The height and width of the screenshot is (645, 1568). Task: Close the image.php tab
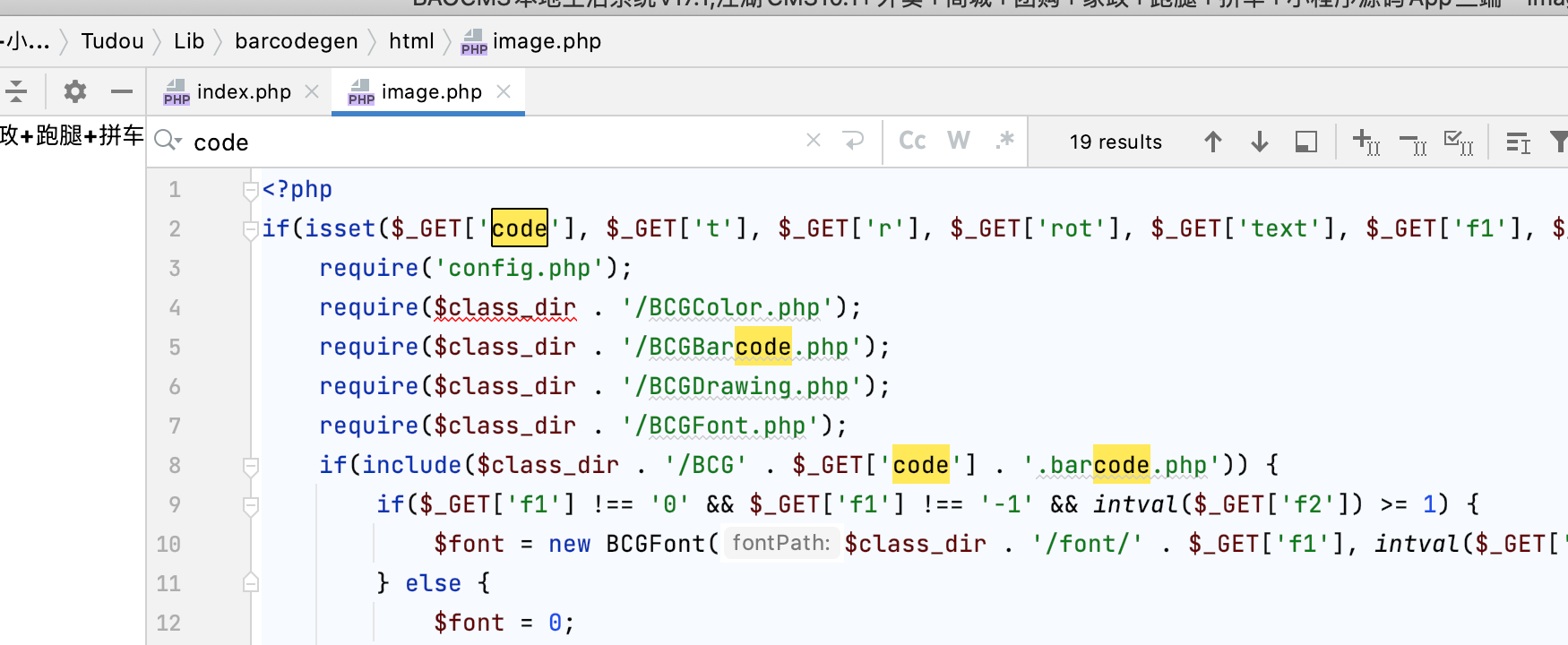click(x=504, y=91)
